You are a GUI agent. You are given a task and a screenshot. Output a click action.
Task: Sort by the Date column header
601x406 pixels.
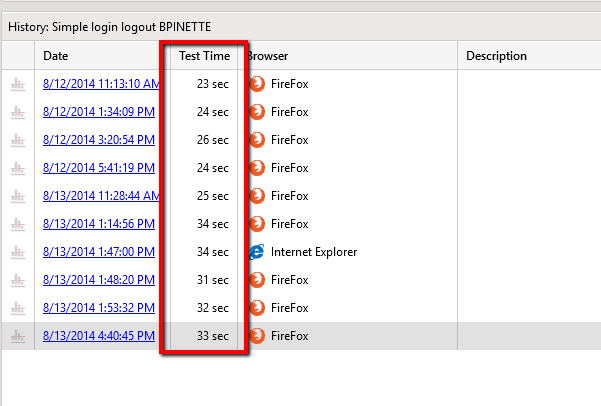(56, 56)
